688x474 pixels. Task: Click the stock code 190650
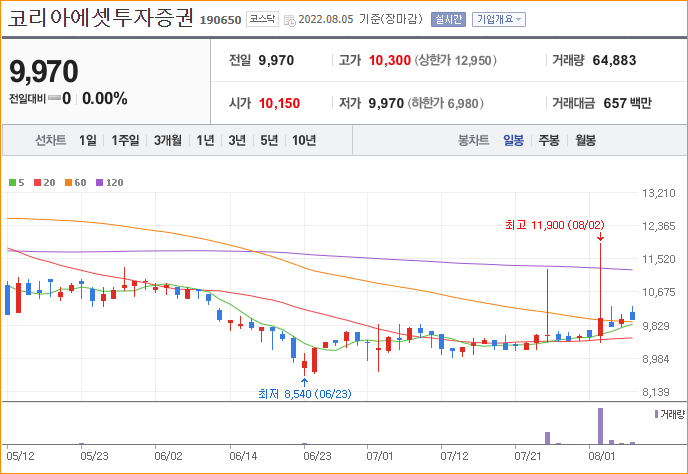tap(220, 20)
